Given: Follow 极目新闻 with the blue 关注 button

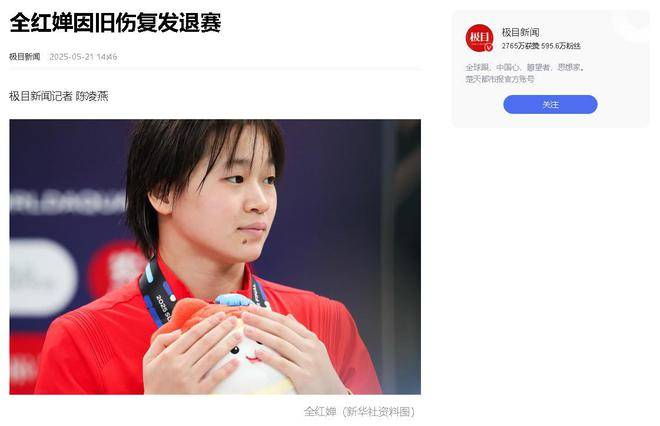Looking at the screenshot, I should [550, 104].
